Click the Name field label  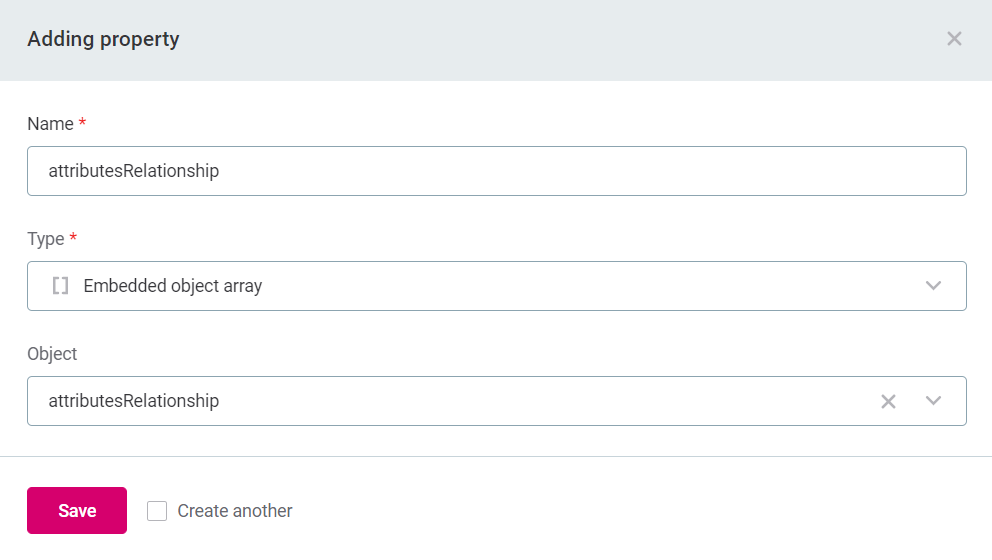pyautogui.click(x=50, y=124)
